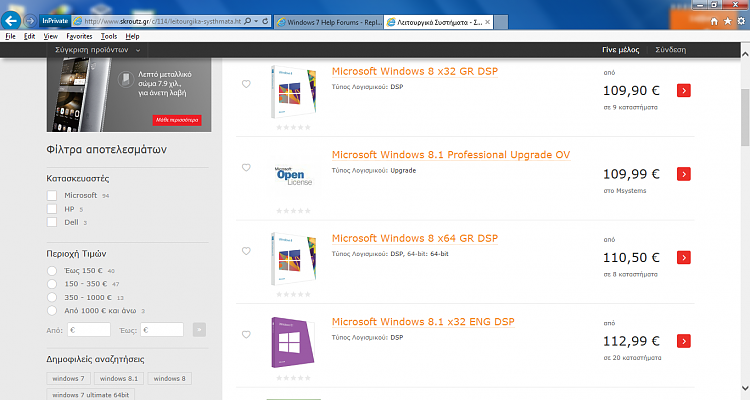Open the Tools menu

[109, 36]
